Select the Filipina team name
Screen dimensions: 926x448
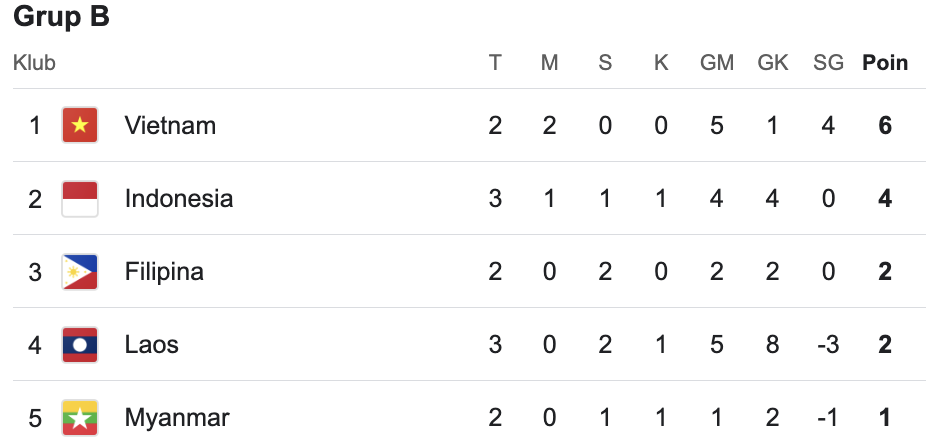pos(164,272)
